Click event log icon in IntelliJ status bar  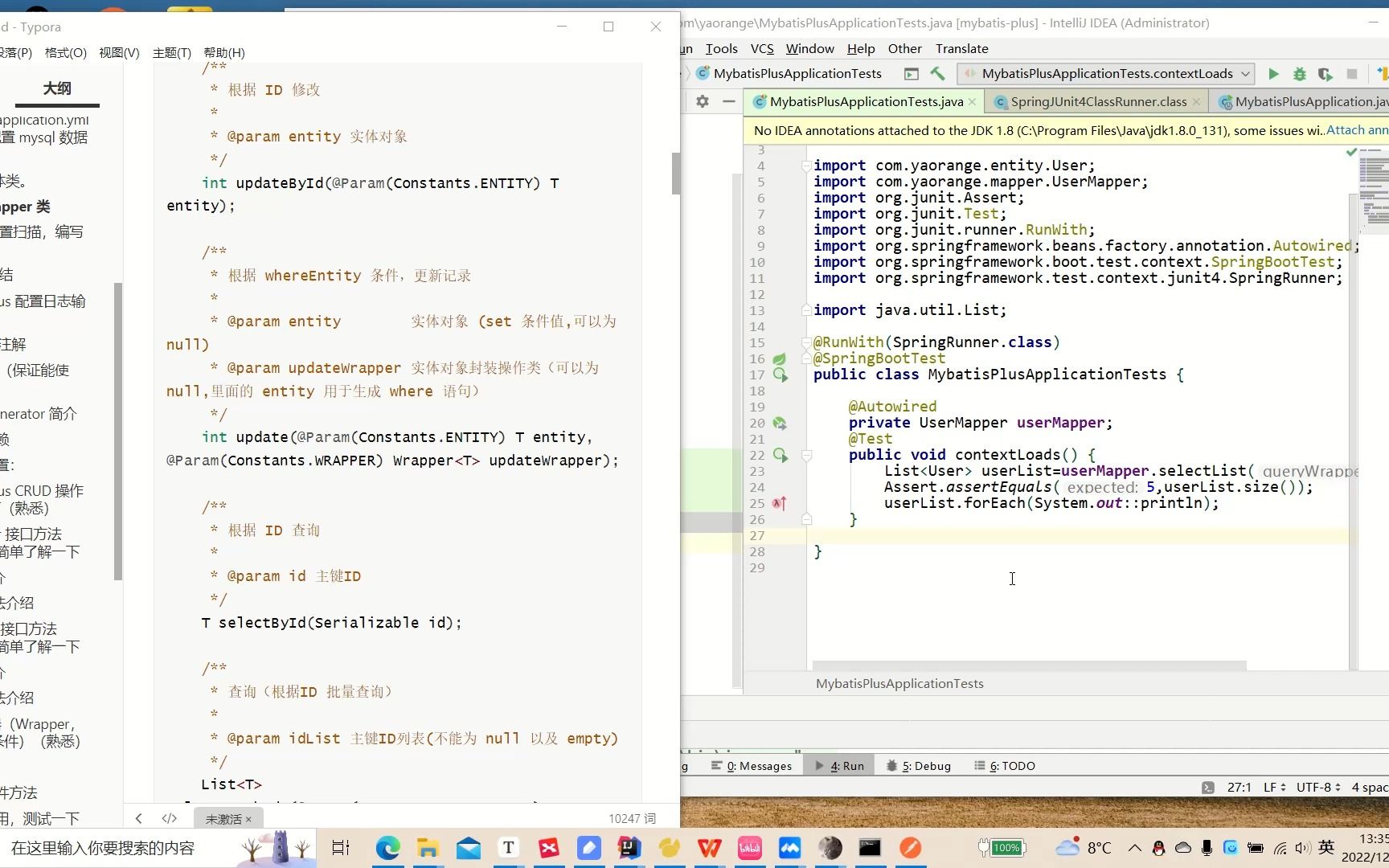1207,788
